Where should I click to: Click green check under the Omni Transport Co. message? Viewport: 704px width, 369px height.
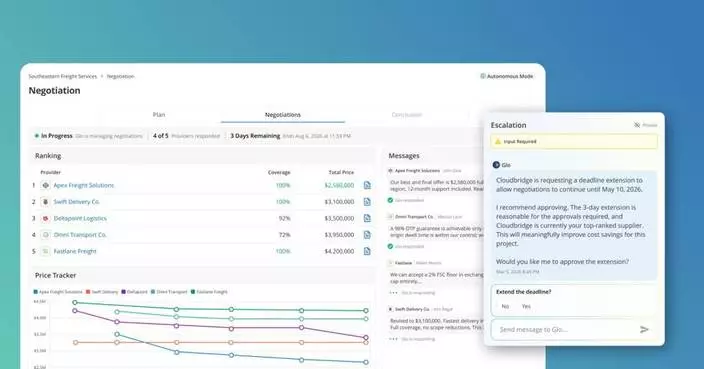coord(391,246)
